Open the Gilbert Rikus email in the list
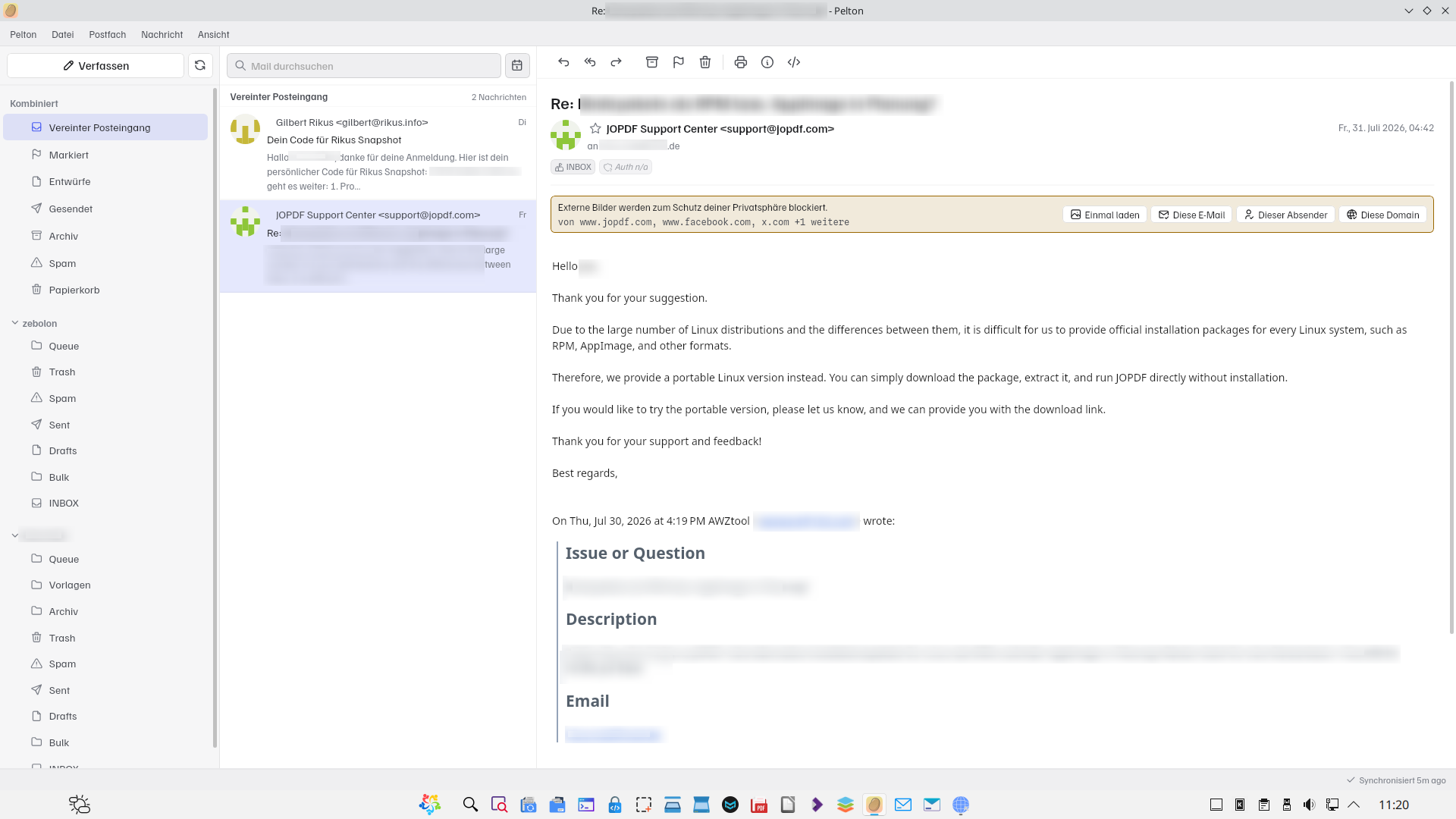Viewport: 1456px width, 819px height. click(378, 154)
